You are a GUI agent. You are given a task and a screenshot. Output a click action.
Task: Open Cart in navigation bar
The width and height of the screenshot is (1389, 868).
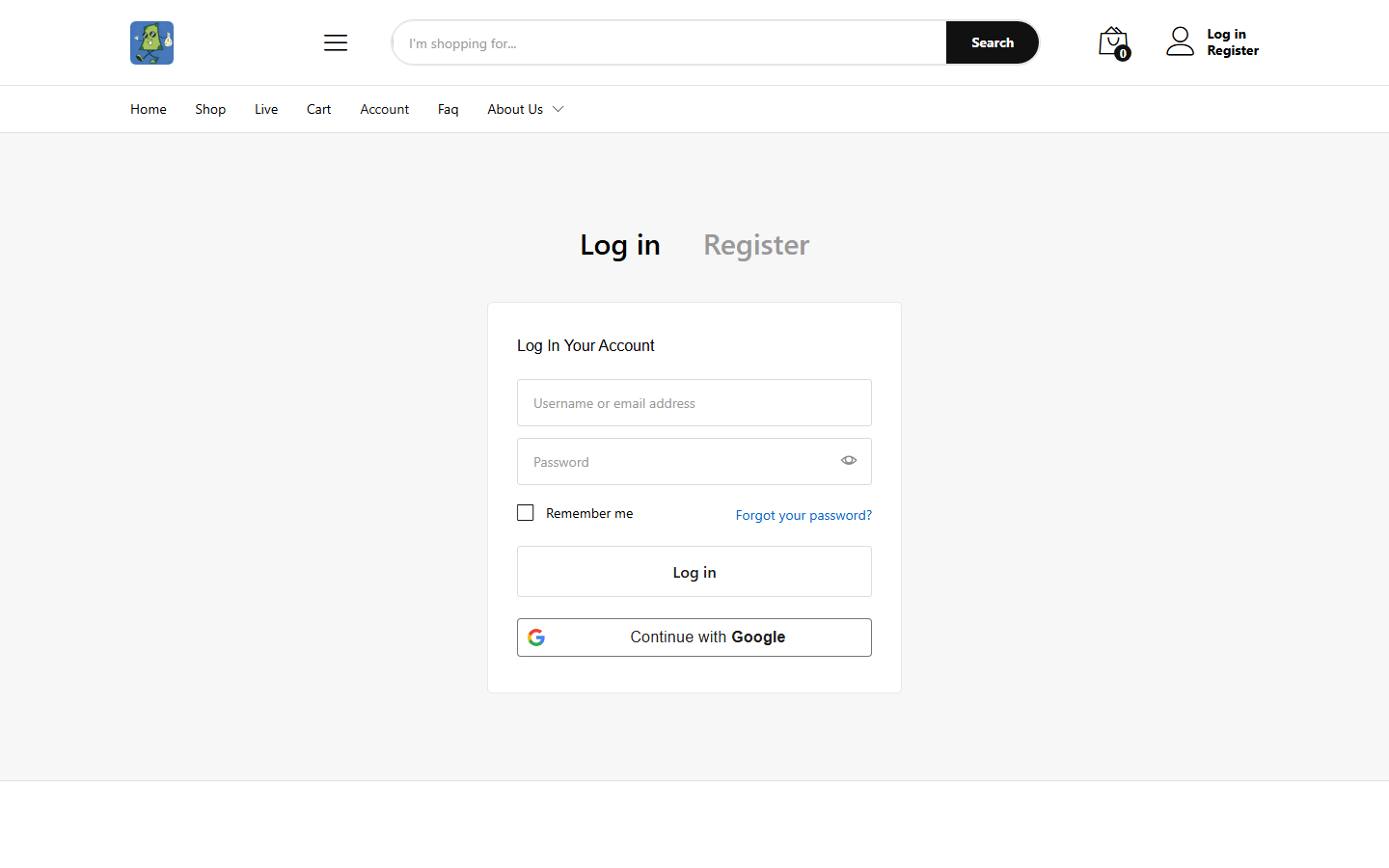tap(319, 109)
